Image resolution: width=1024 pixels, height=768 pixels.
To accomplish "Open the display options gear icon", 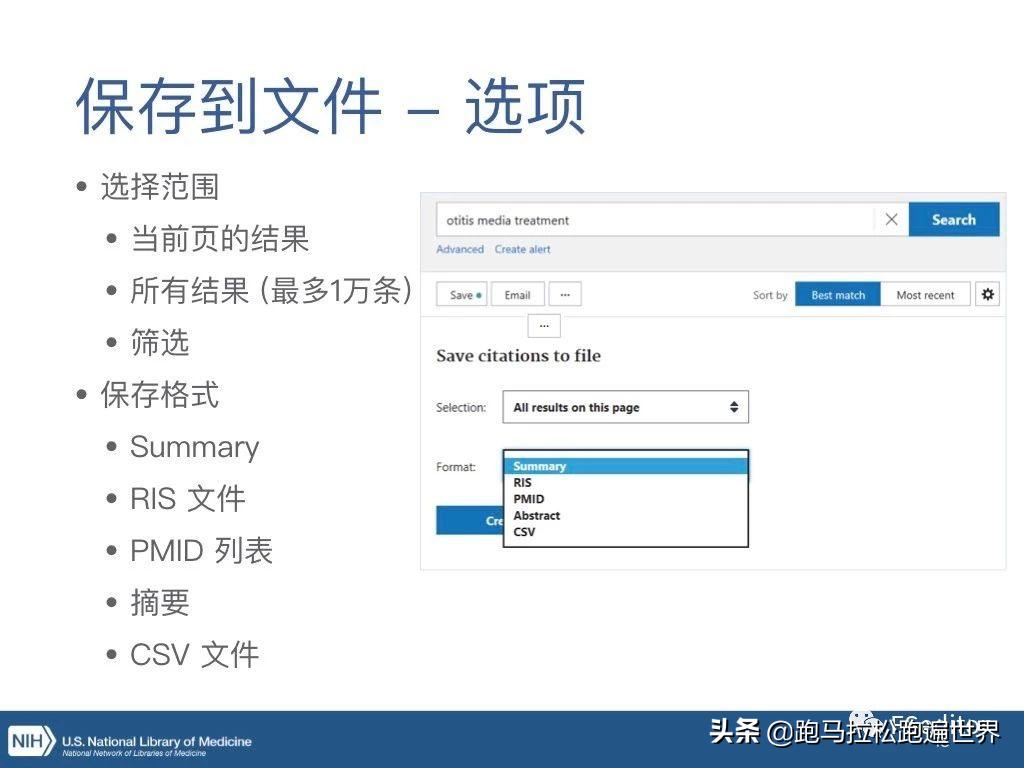I will click(x=987, y=293).
